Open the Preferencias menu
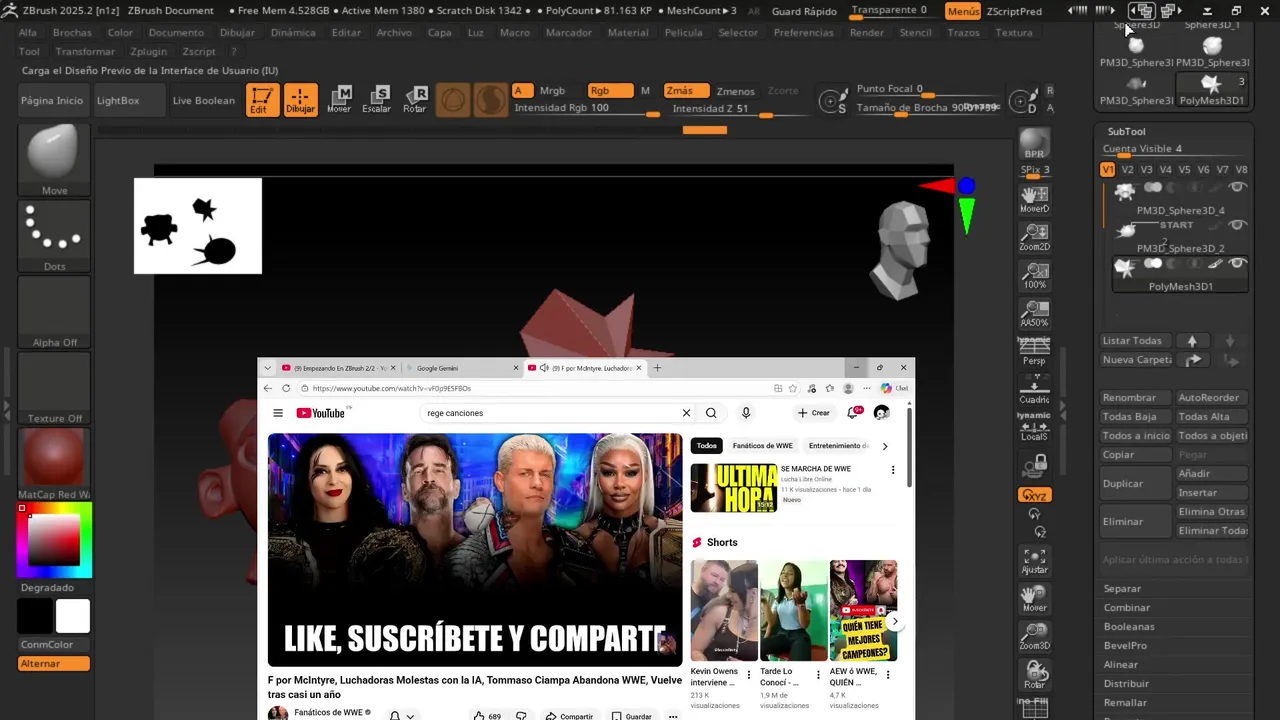Viewport: 1280px width, 720px height. point(803,33)
